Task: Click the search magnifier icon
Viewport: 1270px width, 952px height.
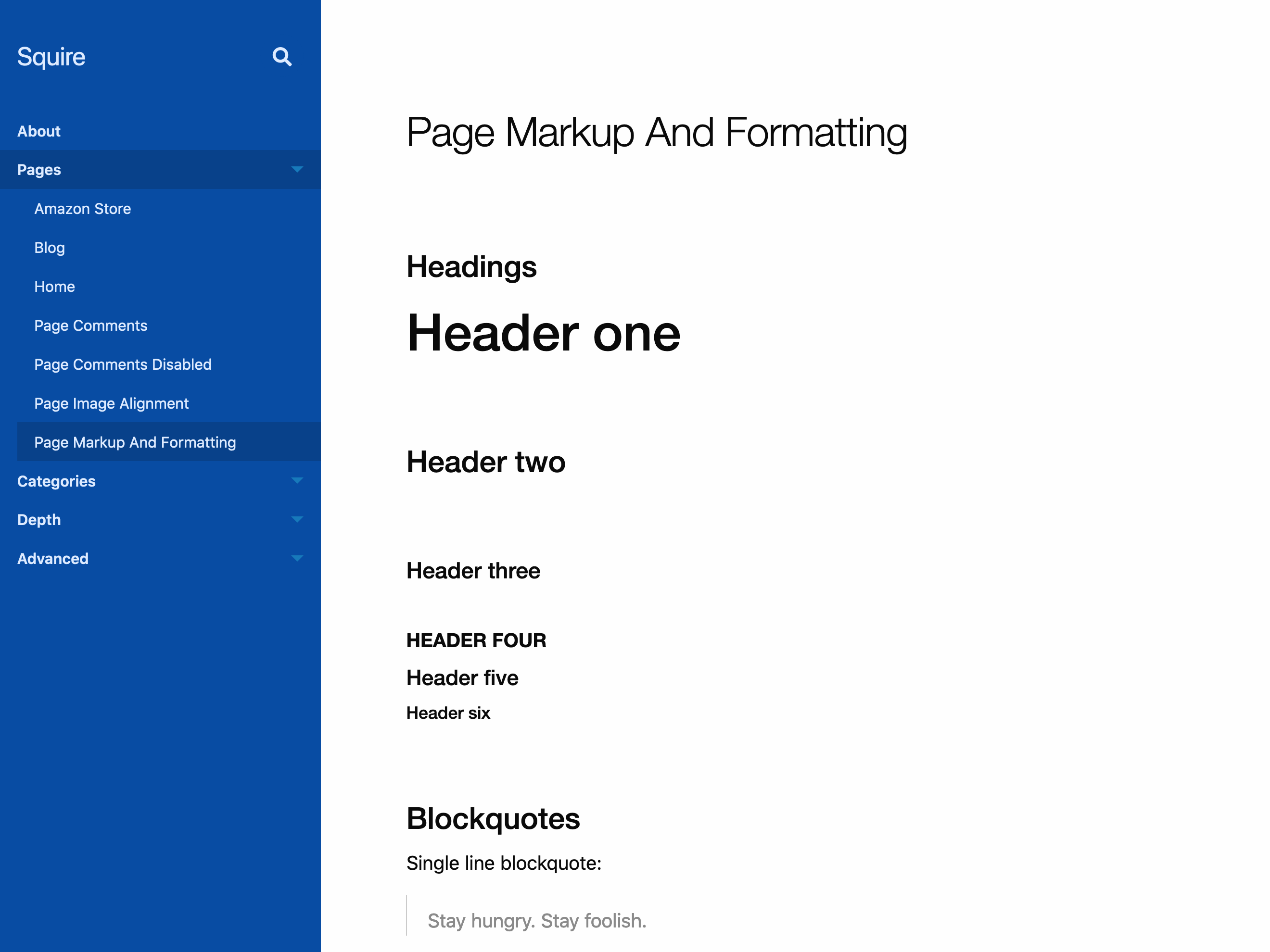Action: 282,57
